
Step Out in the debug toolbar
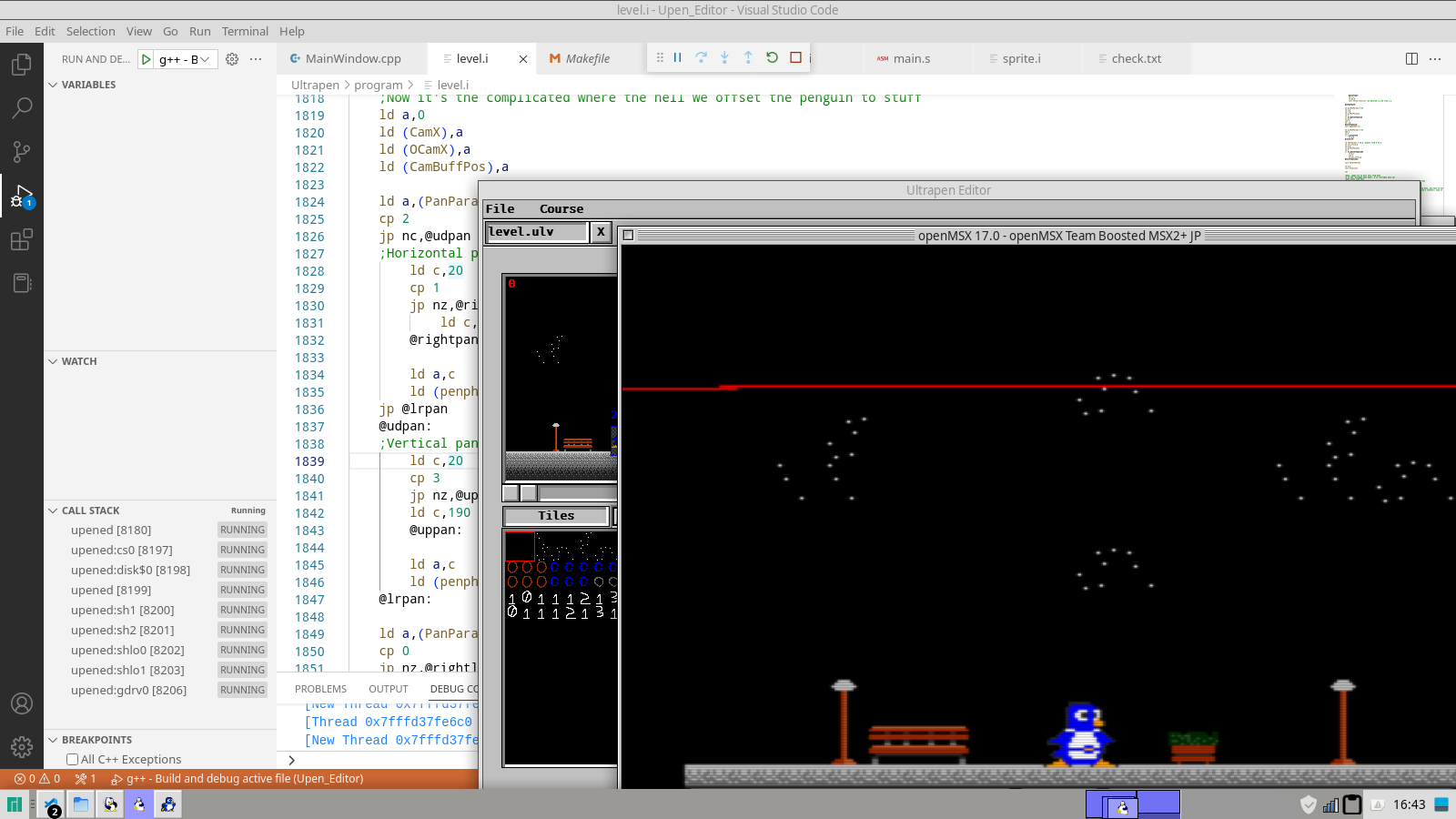(x=749, y=57)
